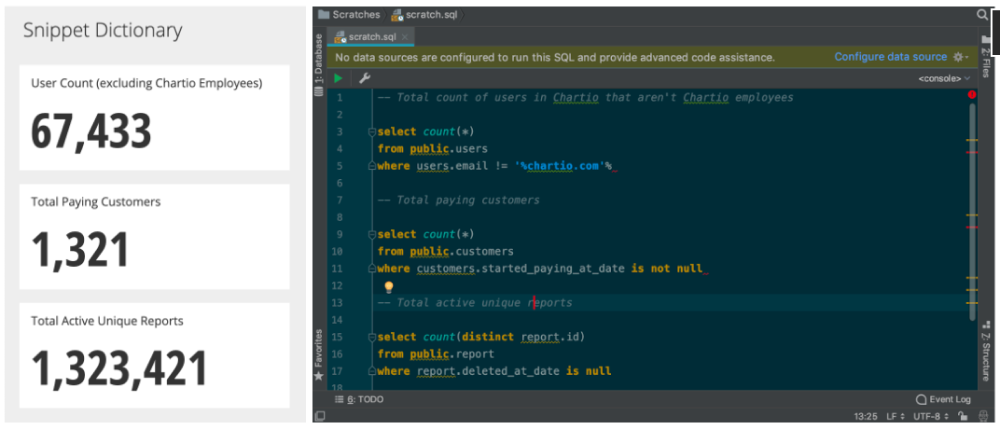
Task: Change UTF-8 file encoding in status bar
Action: click(930, 416)
